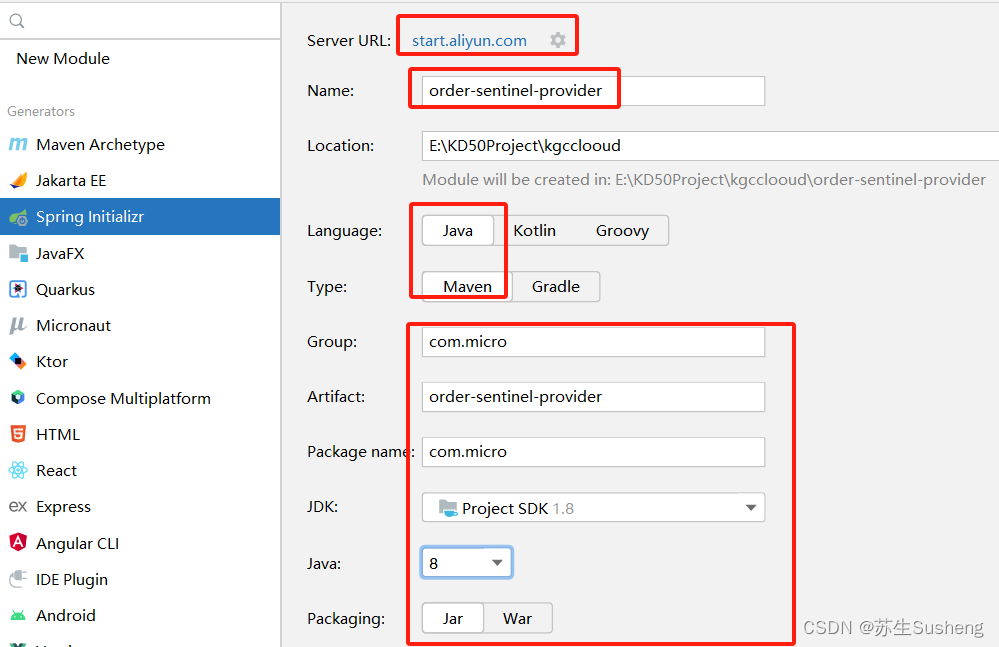The height and width of the screenshot is (647, 999).
Task: Click the Artifact input field
Action: pyautogui.click(x=593, y=397)
